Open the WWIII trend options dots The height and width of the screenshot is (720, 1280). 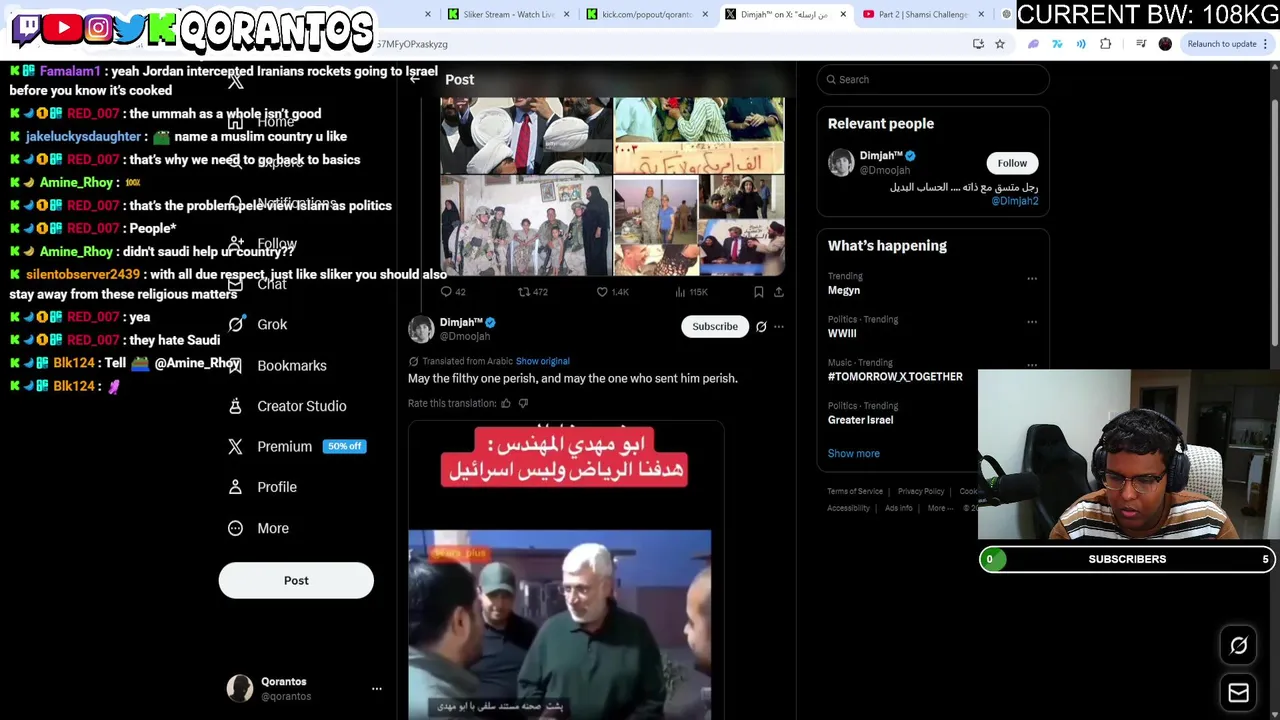click(1032, 322)
